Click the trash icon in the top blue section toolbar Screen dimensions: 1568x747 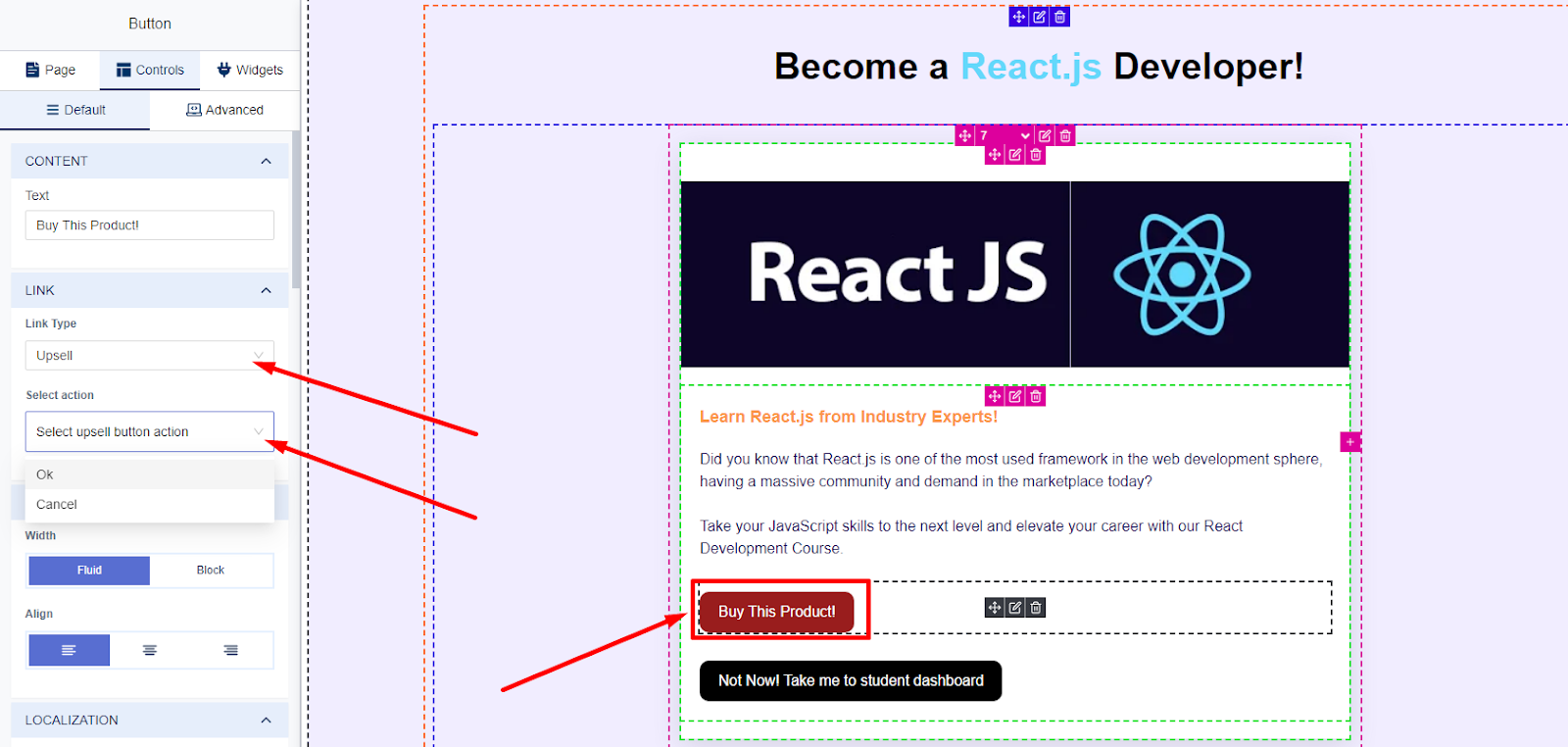1059,17
